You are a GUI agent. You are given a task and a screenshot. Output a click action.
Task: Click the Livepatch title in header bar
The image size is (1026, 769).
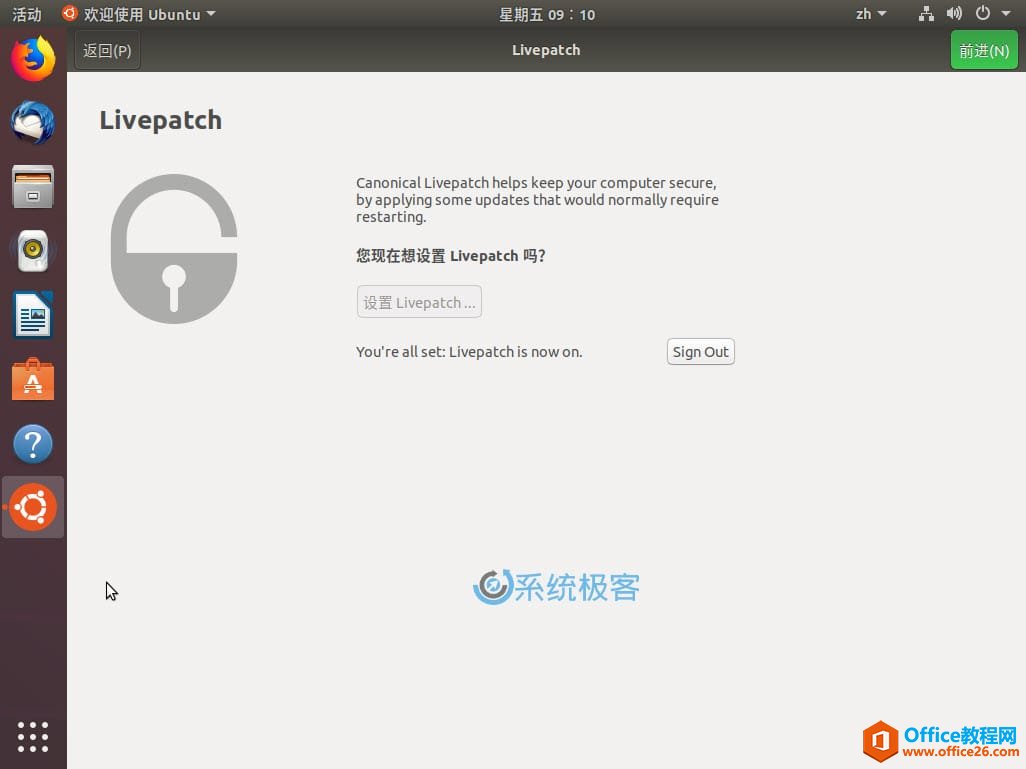(546, 50)
